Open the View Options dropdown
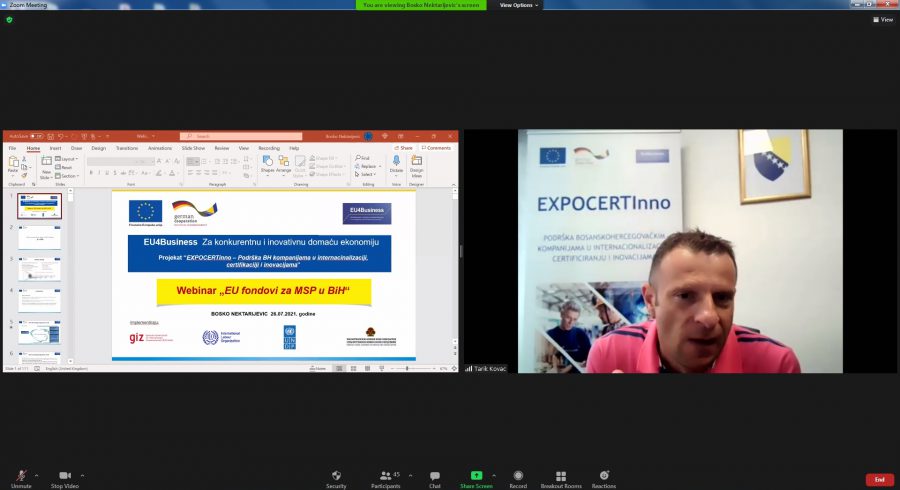The height and width of the screenshot is (490, 900). click(x=519, y=5)
